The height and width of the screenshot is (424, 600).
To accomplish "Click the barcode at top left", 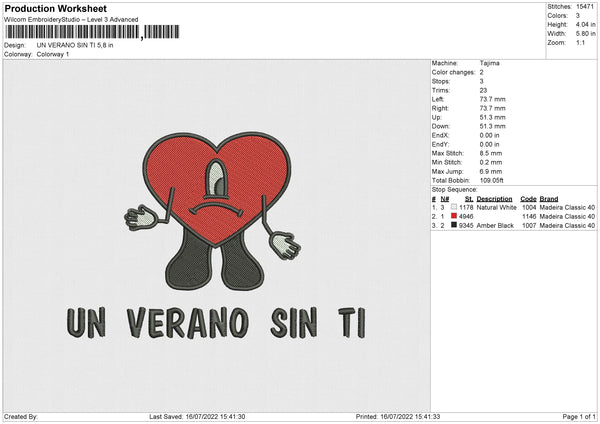I will click(92, 32).
